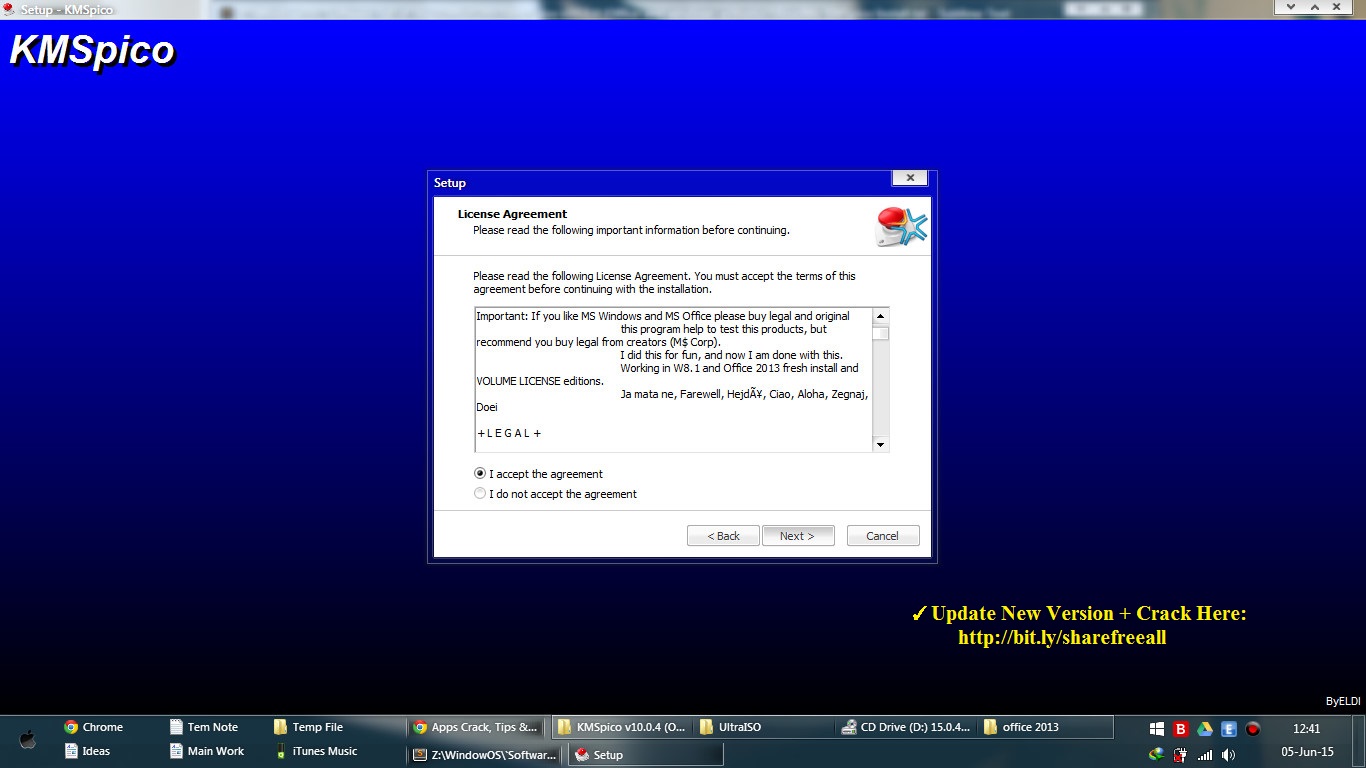Click the '+ L E G A L +' line

(x=509, y=433)
